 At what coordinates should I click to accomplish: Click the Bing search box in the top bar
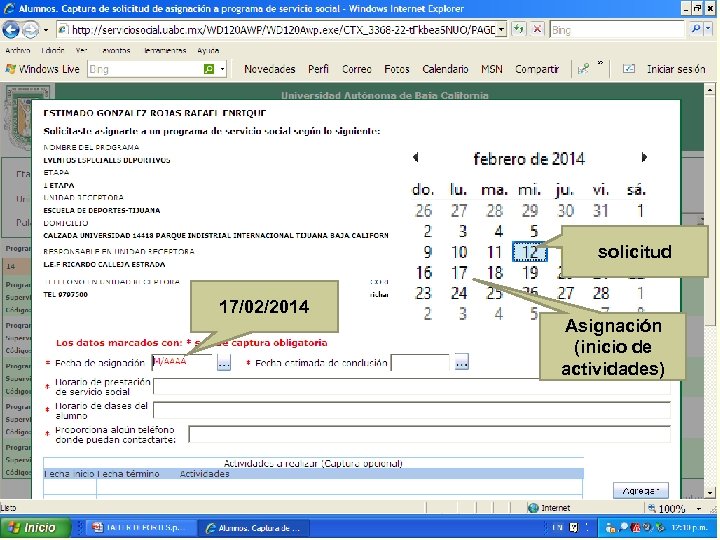click(x=617, y=30)
